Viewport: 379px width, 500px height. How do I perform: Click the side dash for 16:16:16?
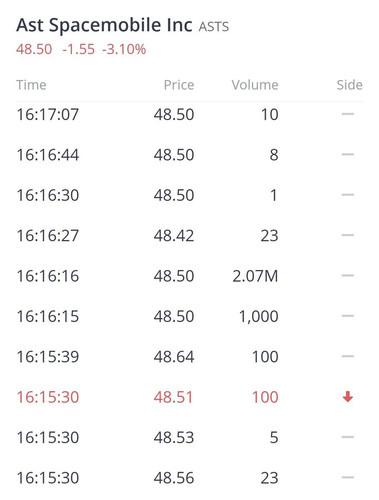click(x=348, y=276)
